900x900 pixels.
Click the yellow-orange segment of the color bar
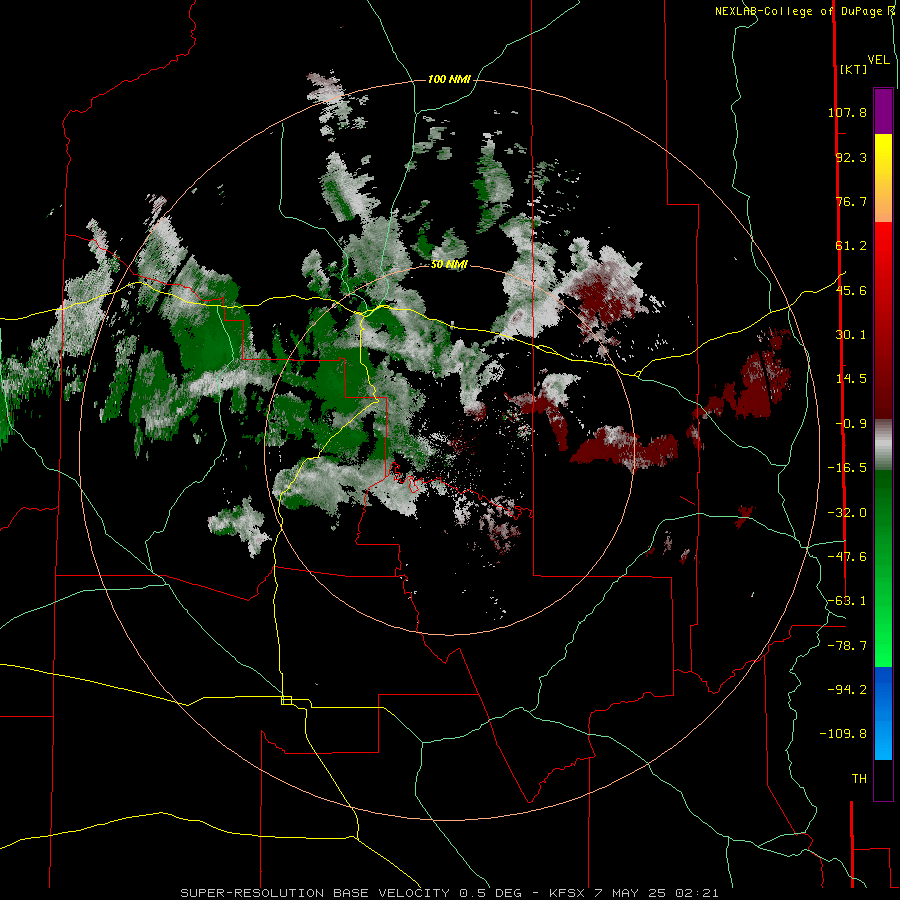[x=883, y=178]
